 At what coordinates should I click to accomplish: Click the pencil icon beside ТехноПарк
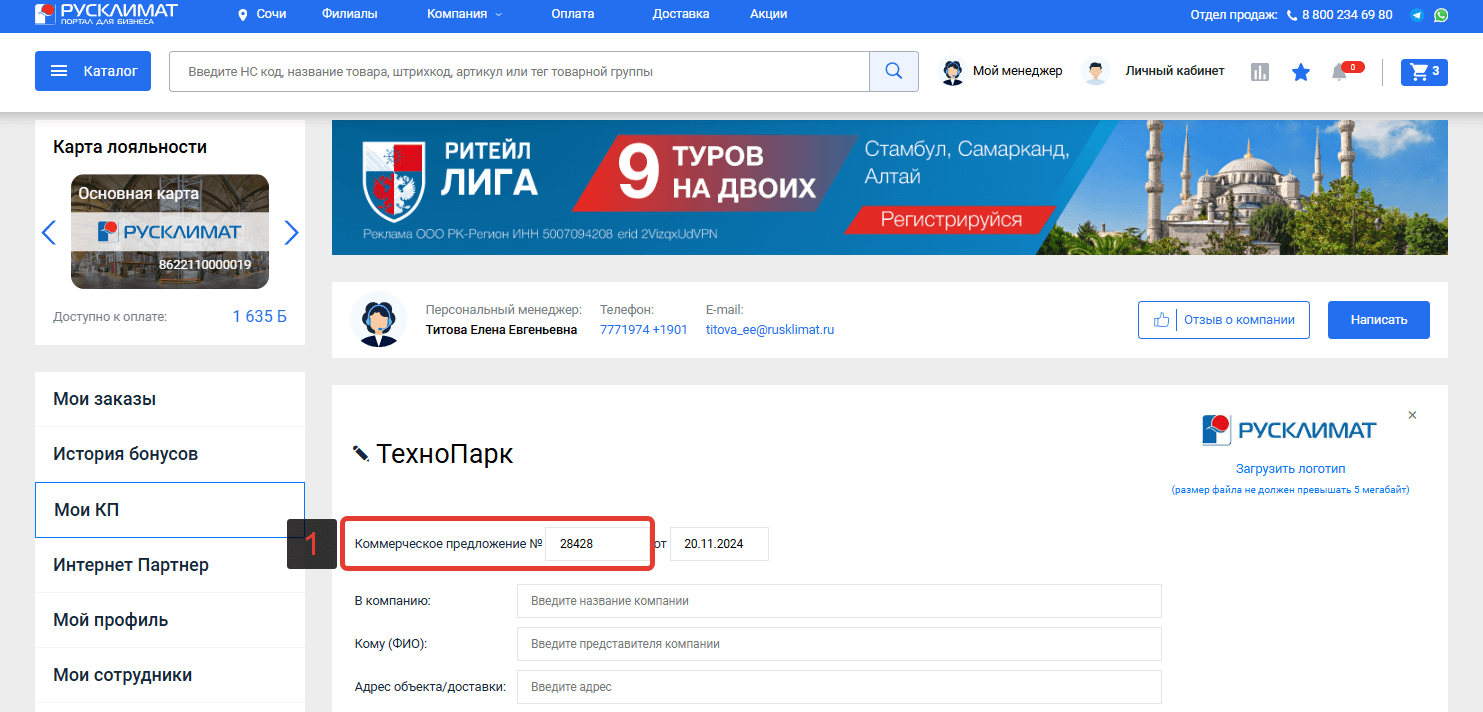pyautogui.click(x=361, y=454)
